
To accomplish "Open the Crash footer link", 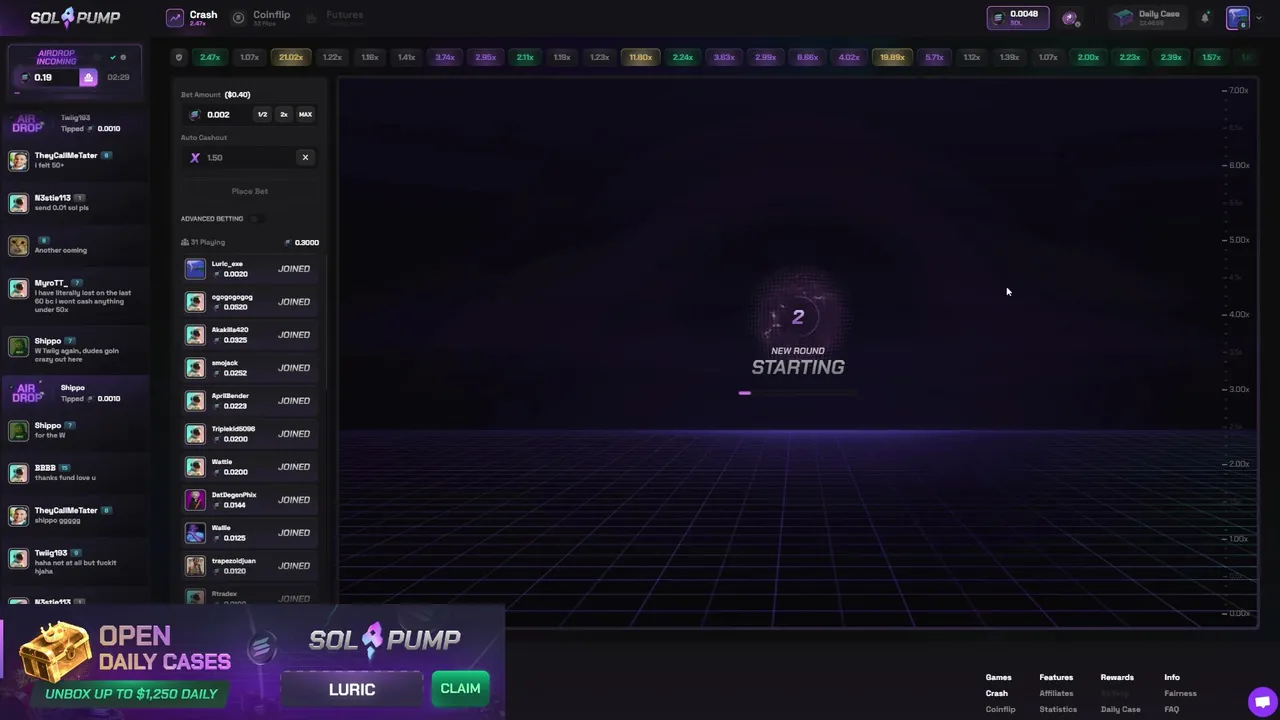I will tap(996, 693).
